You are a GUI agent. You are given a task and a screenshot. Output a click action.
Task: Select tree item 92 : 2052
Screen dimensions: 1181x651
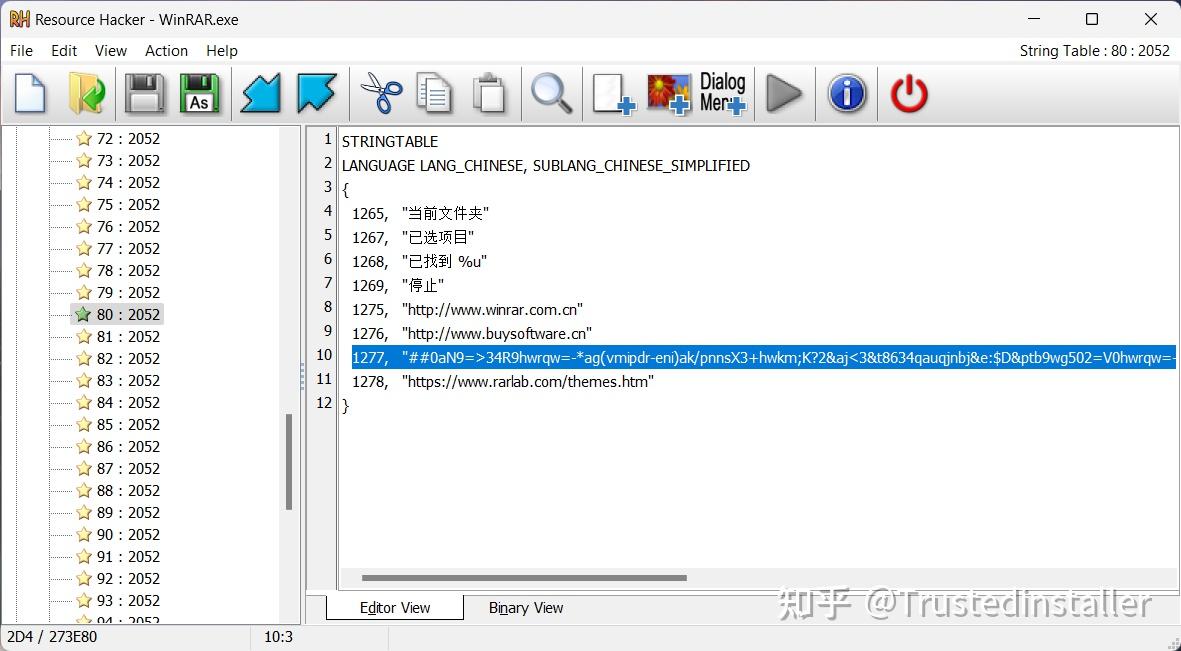[128, 578]
